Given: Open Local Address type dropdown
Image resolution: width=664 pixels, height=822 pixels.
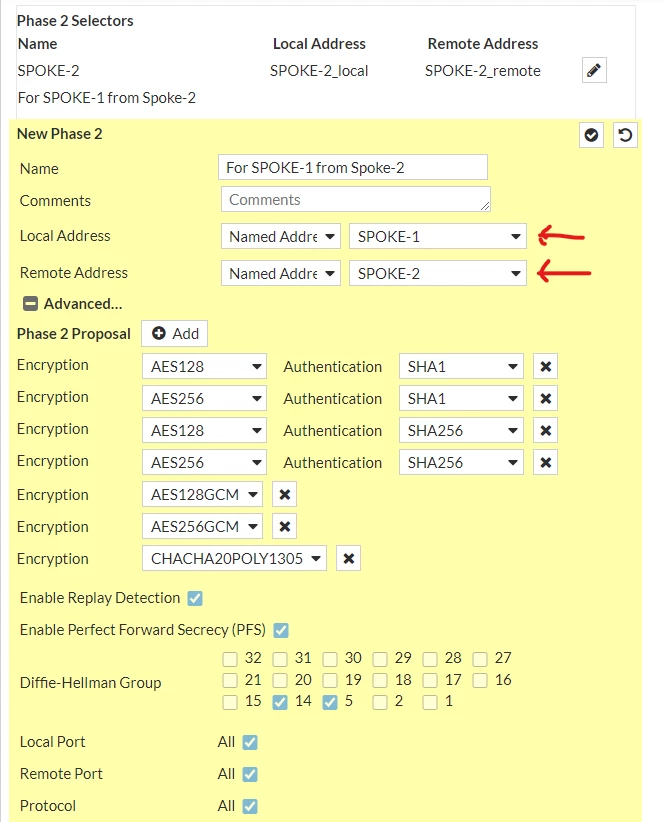Looking at the screenshot, I should tap(281, 236).
